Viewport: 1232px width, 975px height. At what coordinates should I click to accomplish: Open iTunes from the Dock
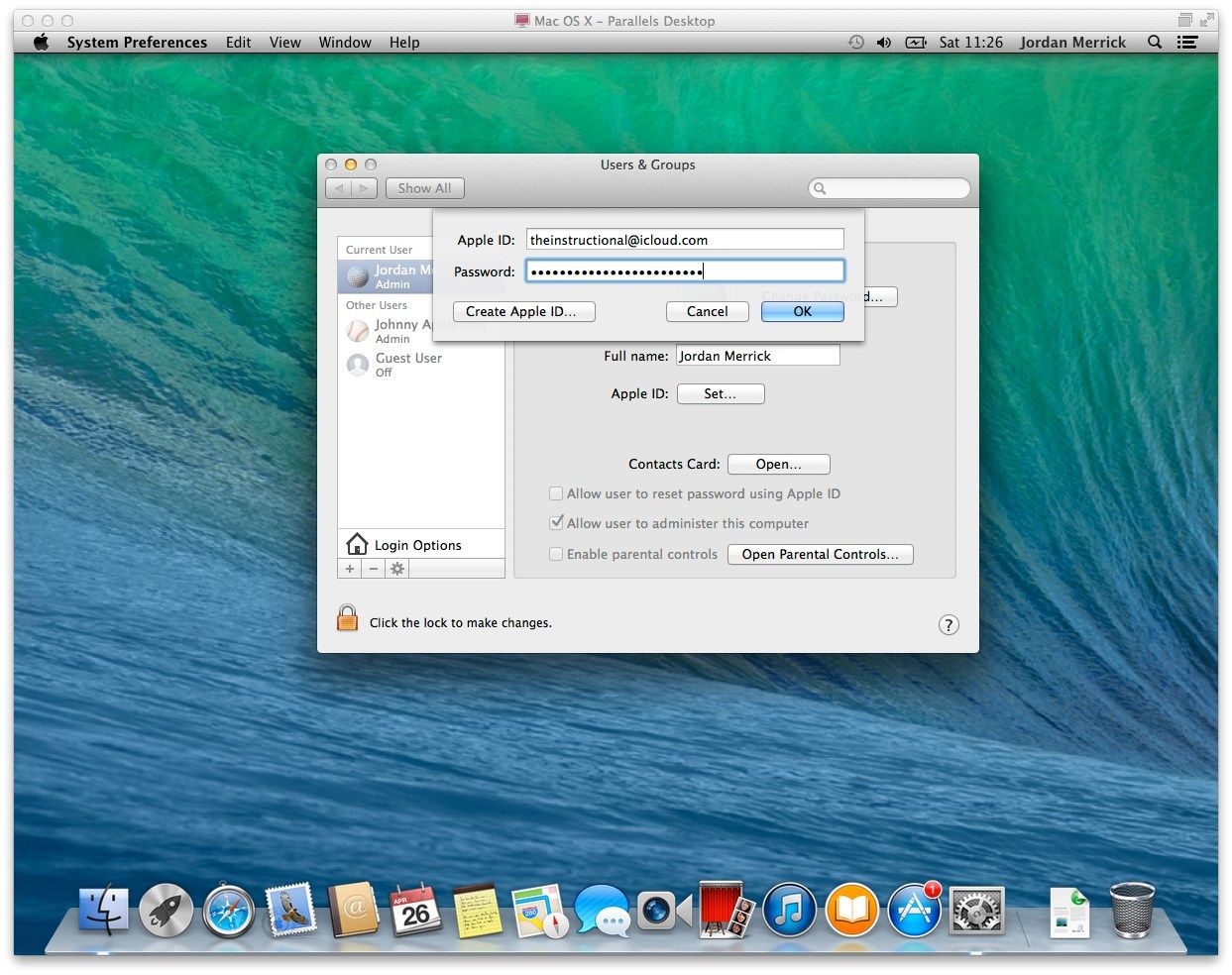[790, 909]
